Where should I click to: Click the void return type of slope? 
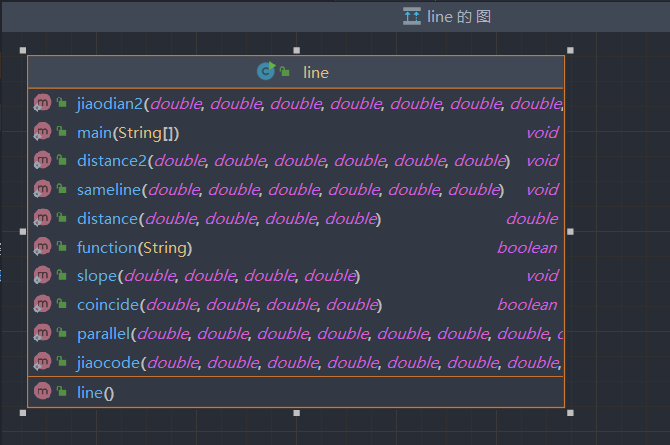coord(542,276)
